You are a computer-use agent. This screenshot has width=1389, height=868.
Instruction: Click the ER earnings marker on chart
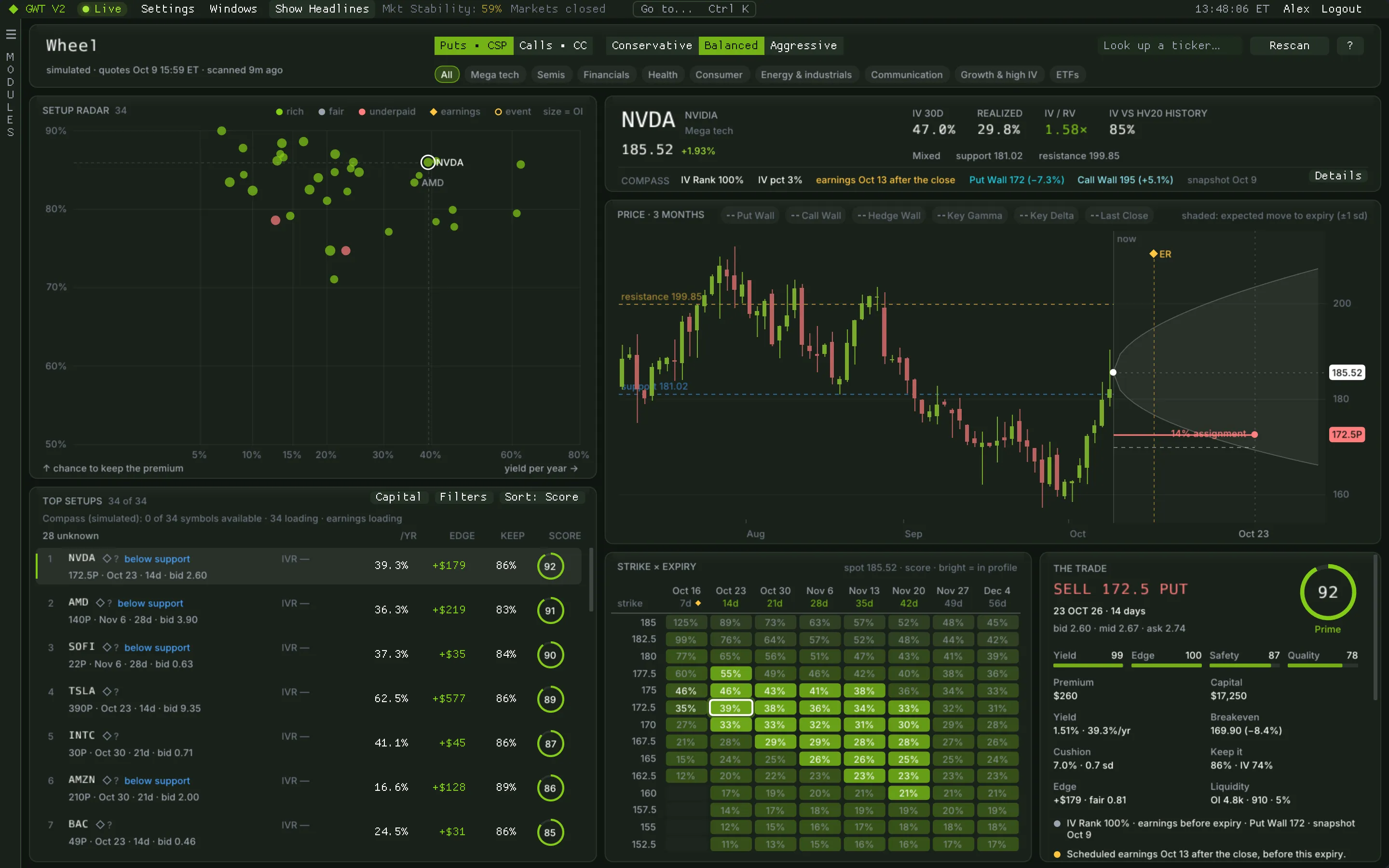(x=1154, y=254)
